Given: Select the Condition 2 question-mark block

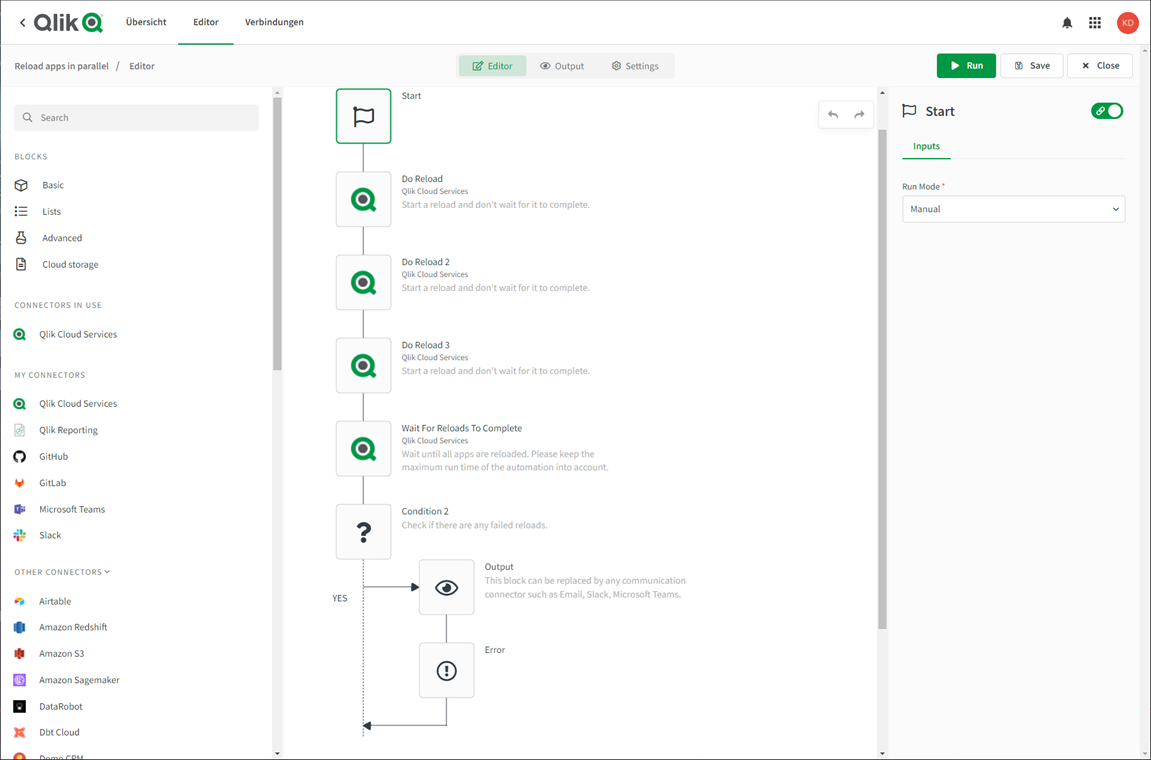Looking at the screenshot, I should (x=363, y=532).
